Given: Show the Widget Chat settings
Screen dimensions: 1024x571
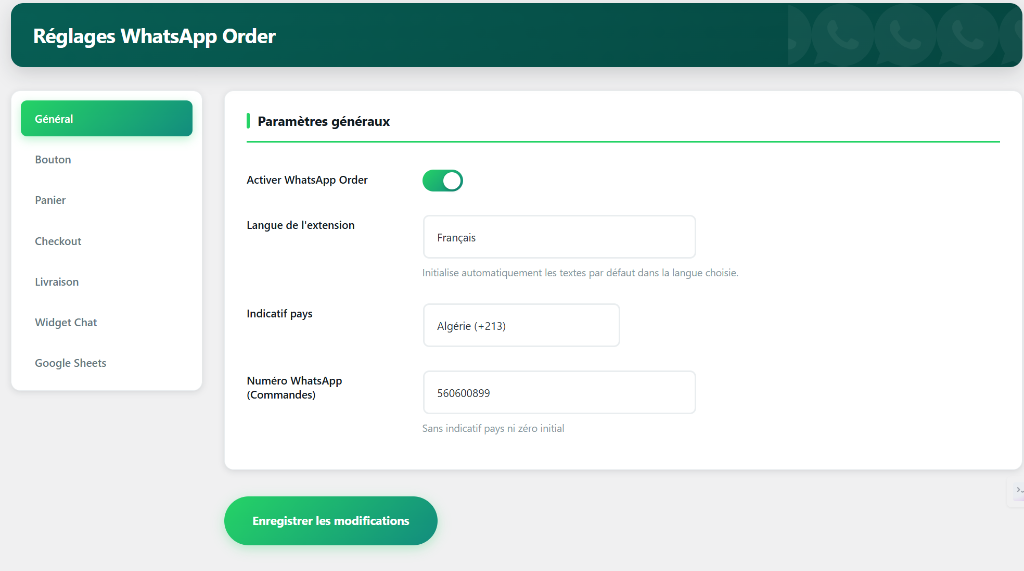Looking at the screenshot, I should [x=66, y=323].
